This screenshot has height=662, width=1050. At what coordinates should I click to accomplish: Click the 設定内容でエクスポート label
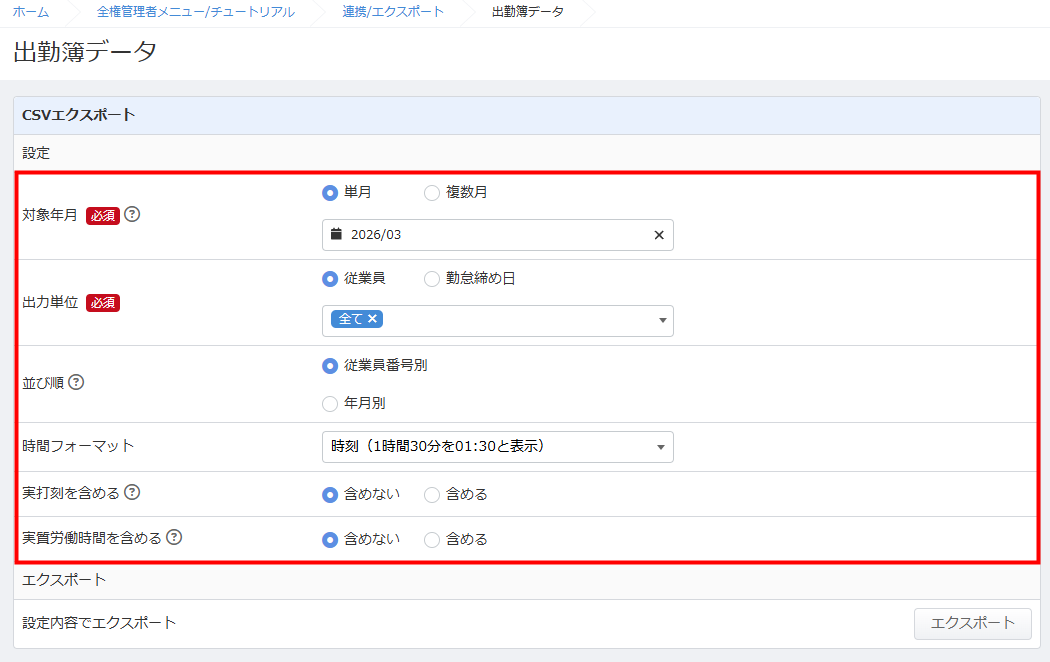tap(99, 623)
